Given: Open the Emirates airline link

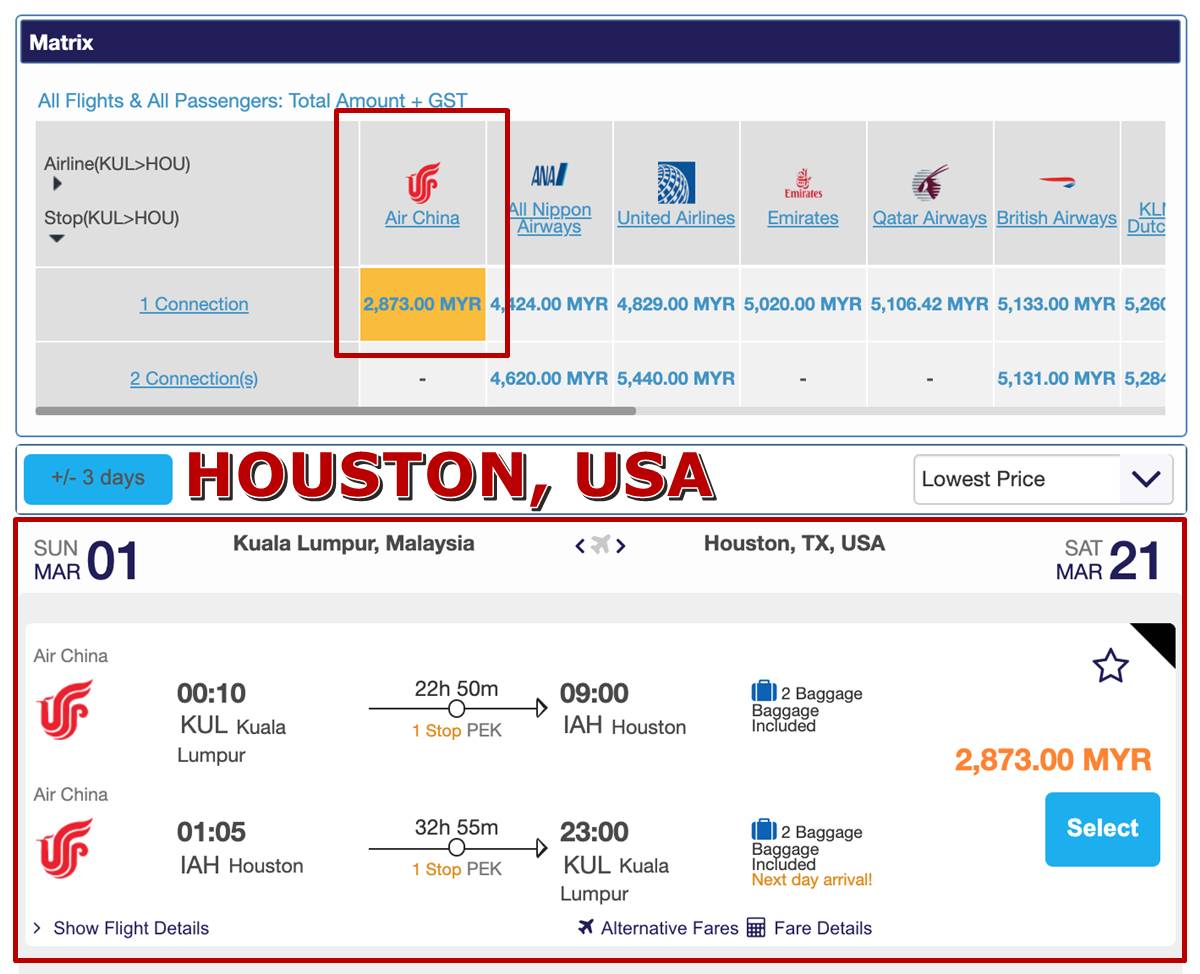Looking at the screenshot, I should [803, 218].
